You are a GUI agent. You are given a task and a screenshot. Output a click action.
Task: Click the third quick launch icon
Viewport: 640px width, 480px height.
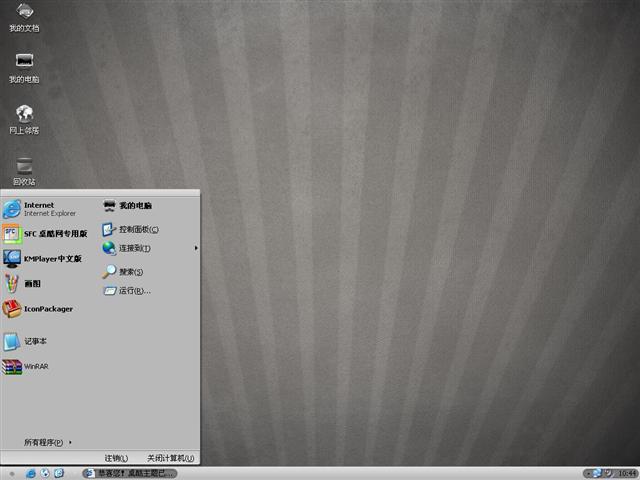click(59, 473)
